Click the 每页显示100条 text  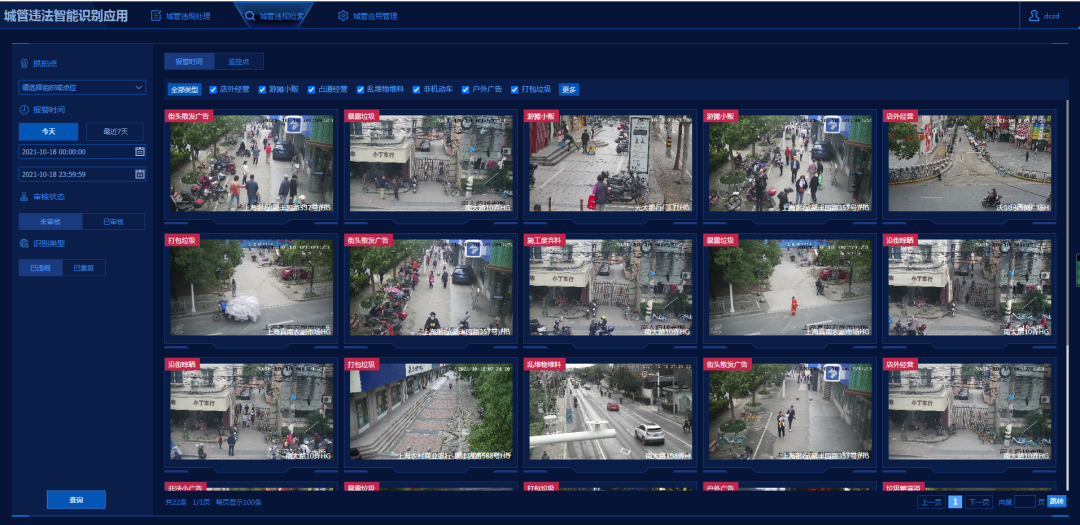point(238,502)
